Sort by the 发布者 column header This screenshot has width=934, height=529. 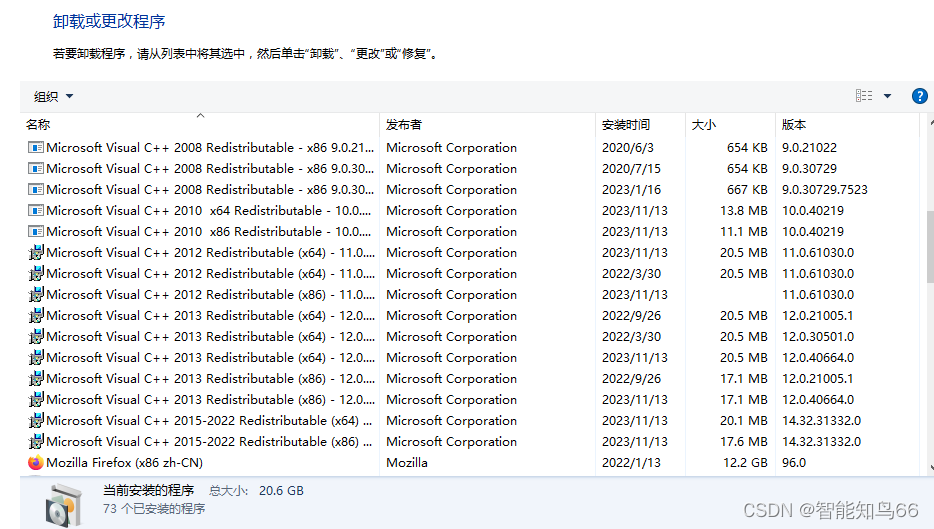click(x=487, y=125)
